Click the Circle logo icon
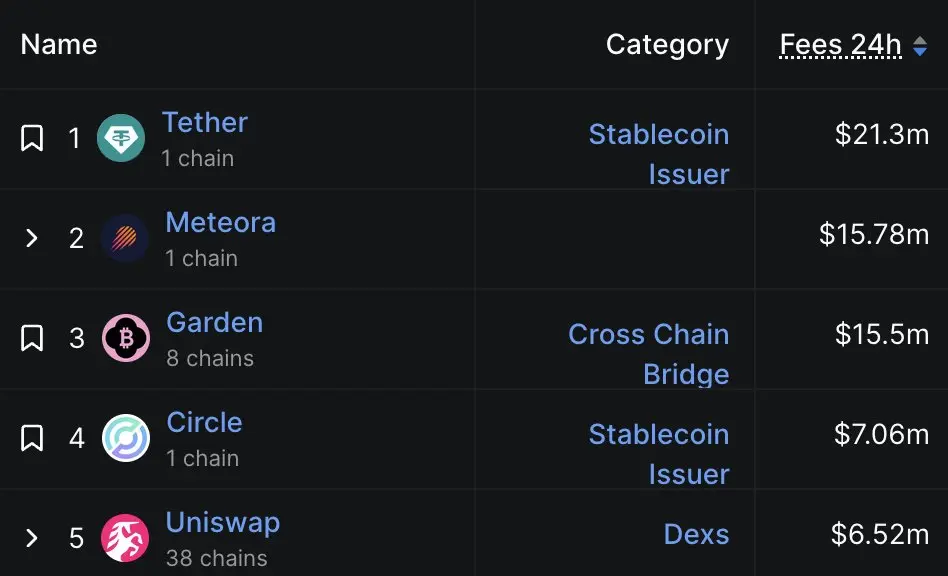Image resolution: width=948 pixels, height=576 pixels. 126,438
